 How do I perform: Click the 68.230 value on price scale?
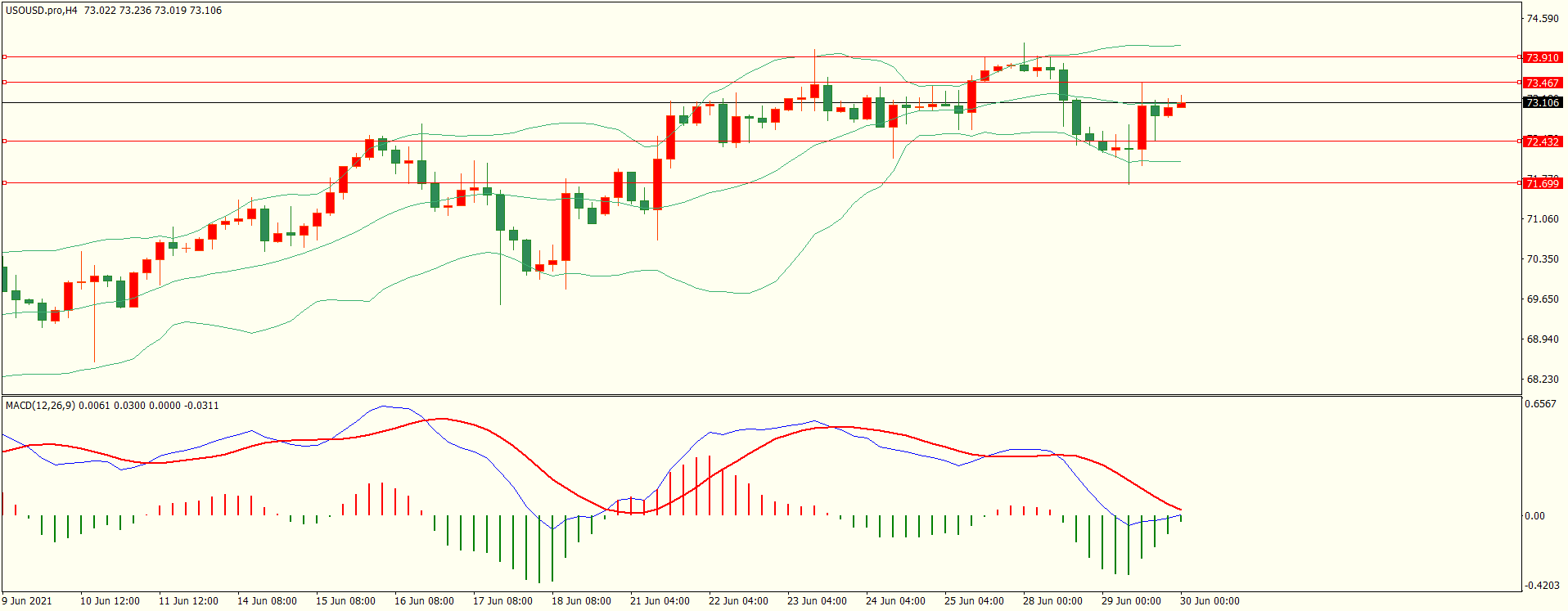tap(1543, 380)
